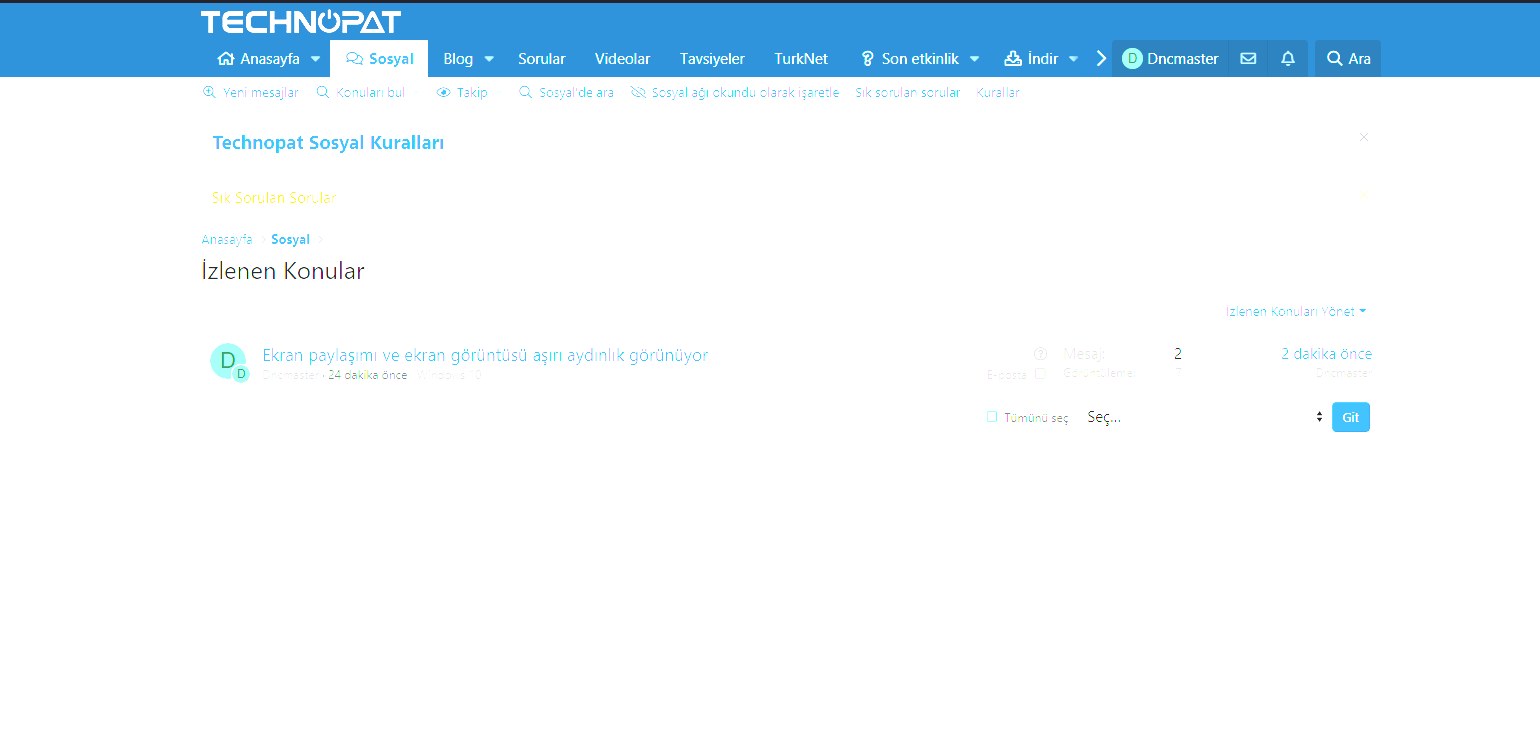
Task: Click the Git button
Action: (1351, 417)
